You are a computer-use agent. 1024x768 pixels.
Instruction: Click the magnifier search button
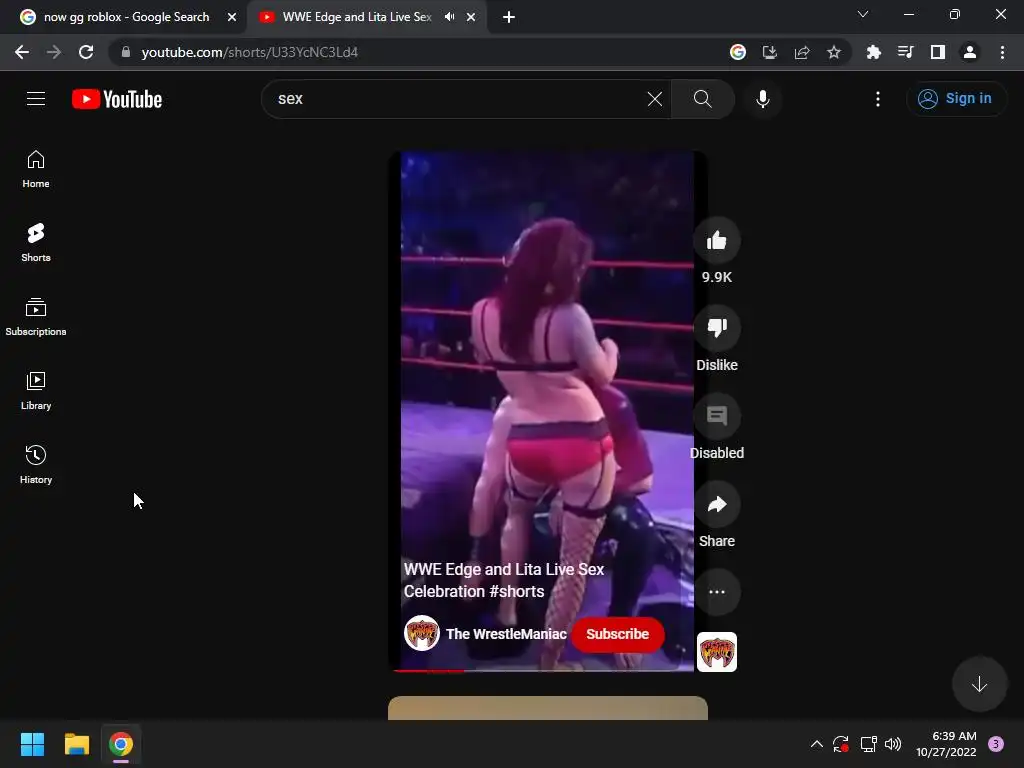703,99
